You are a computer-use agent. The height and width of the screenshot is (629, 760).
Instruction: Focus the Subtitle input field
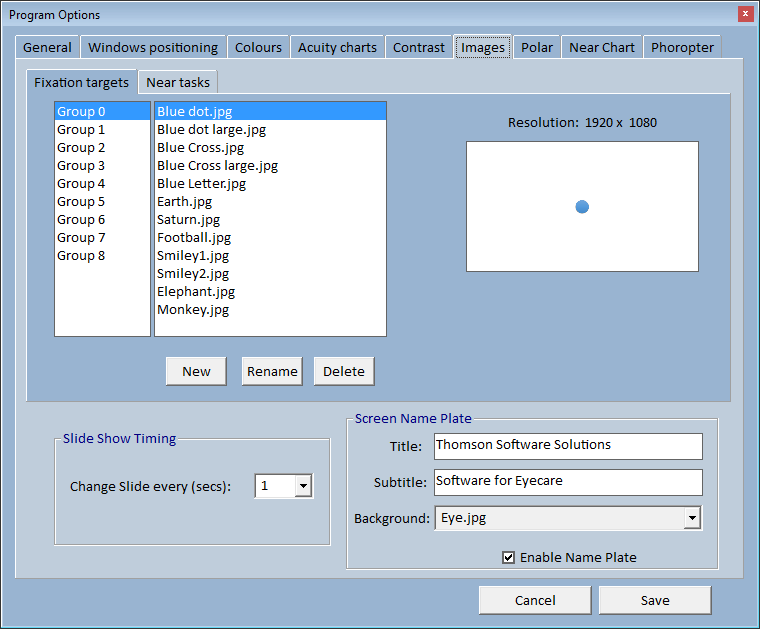[567, 482]
